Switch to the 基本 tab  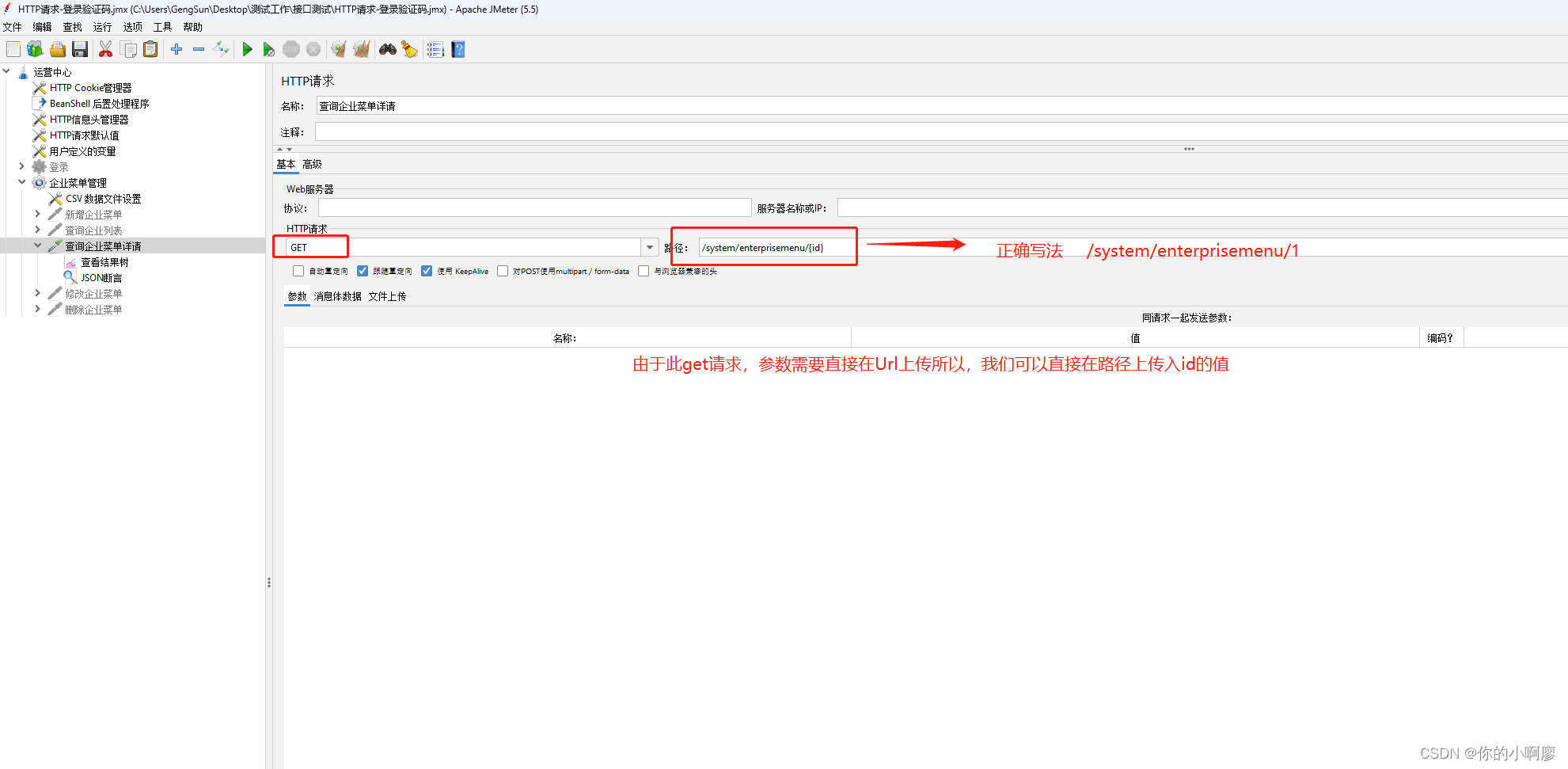(286, 164)
